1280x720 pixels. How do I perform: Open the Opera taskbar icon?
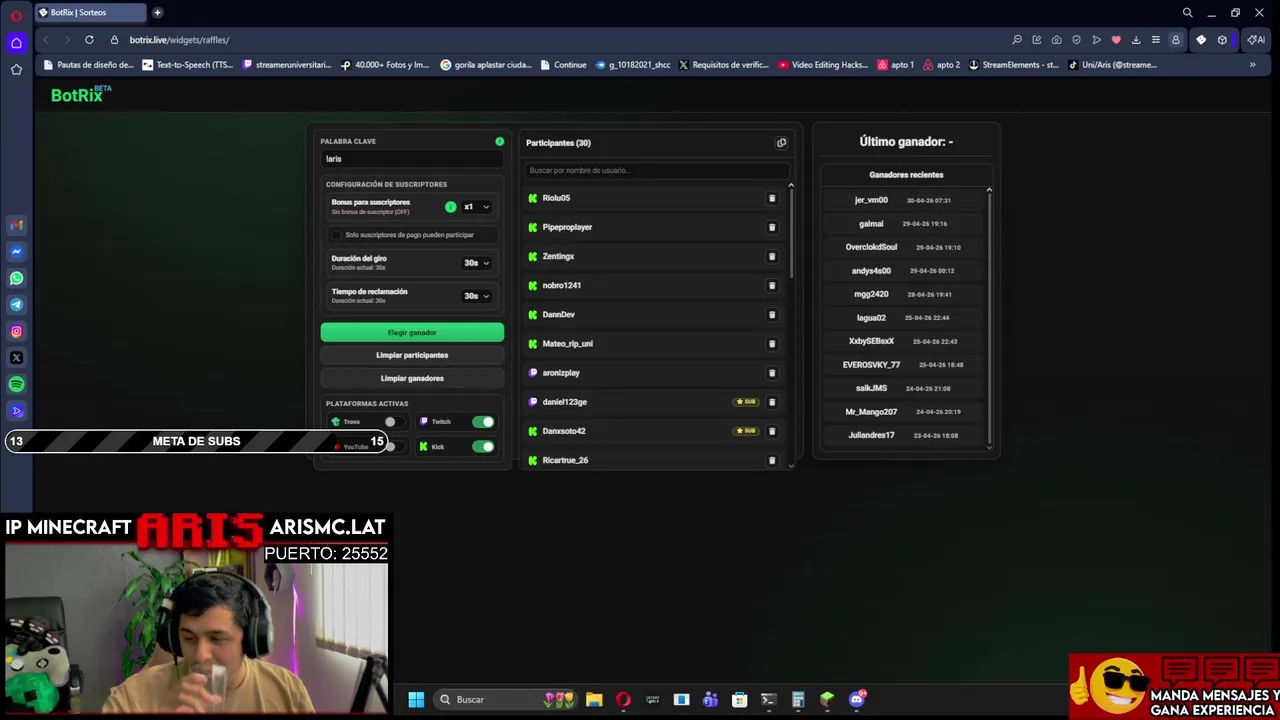623,699
